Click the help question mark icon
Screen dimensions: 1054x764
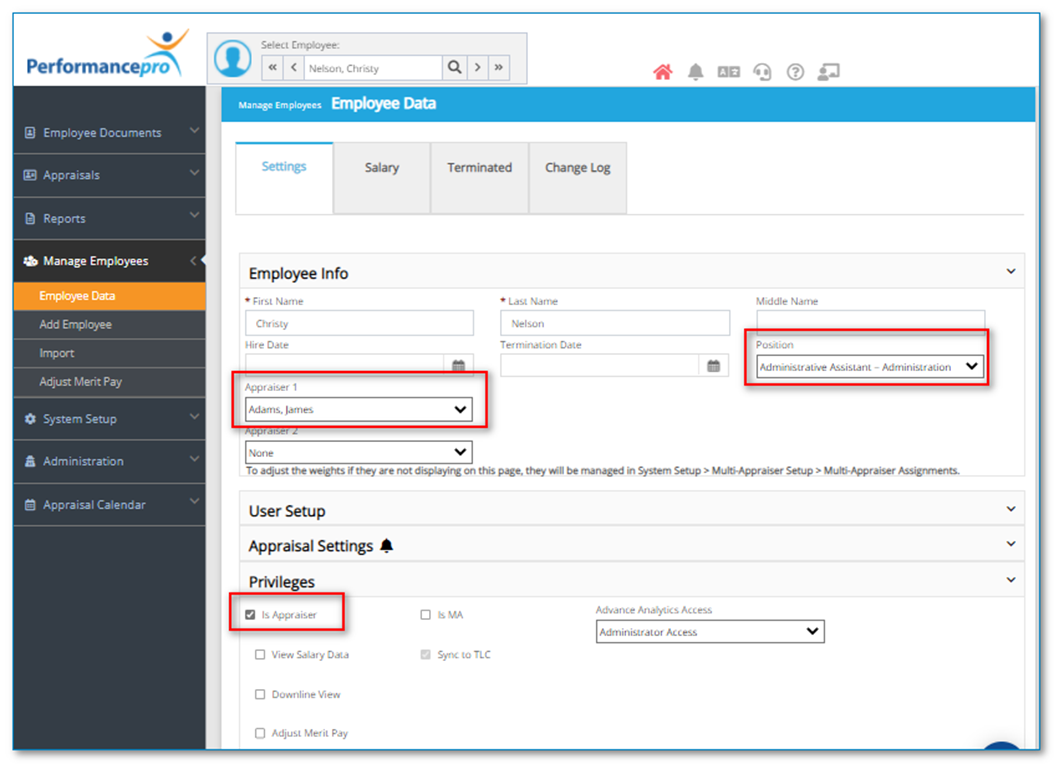click(x=794, y=71)
